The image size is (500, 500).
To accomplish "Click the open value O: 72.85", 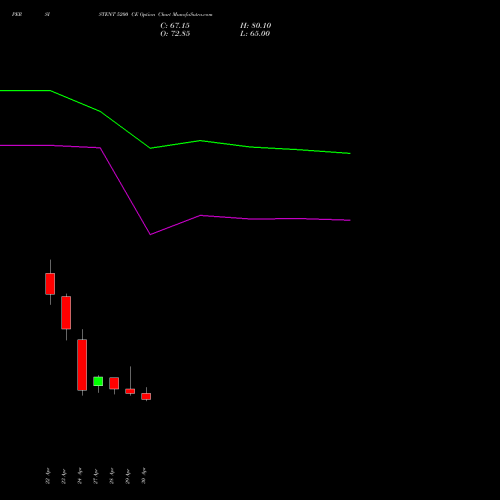I will tap(175, 34).
